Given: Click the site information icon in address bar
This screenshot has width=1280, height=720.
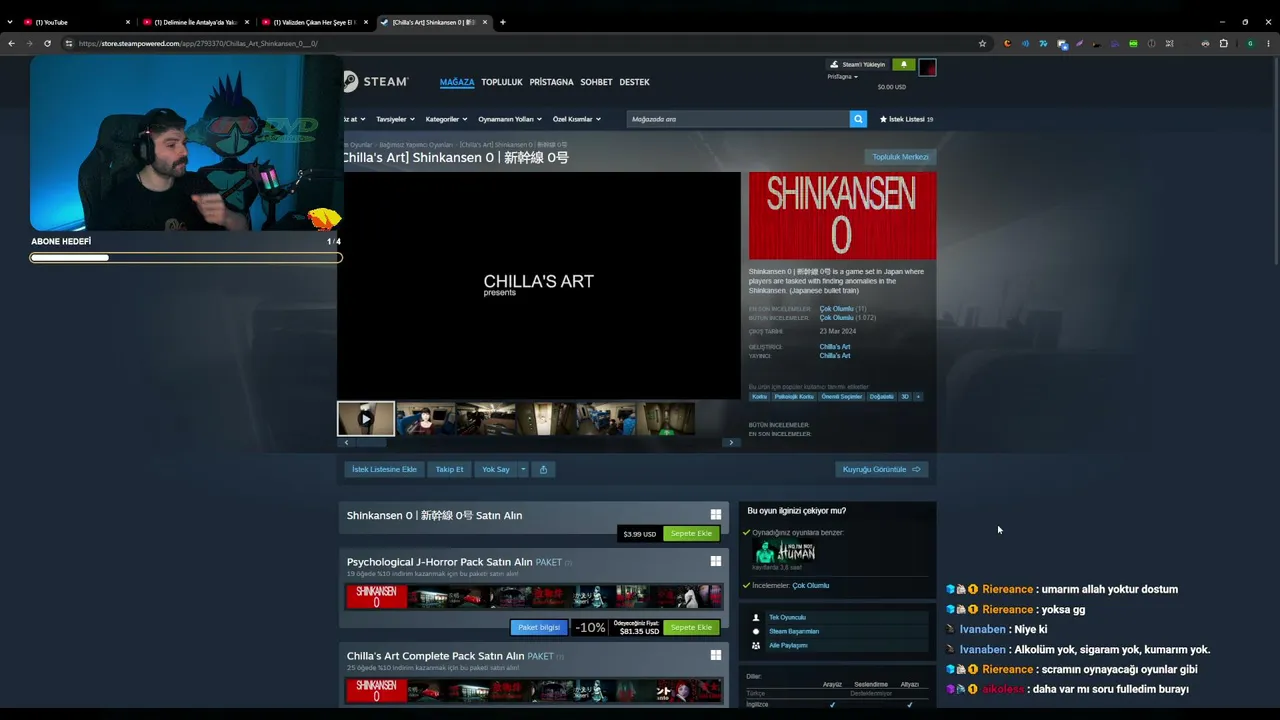Looking at the screenshot, I should click(69, 43).
